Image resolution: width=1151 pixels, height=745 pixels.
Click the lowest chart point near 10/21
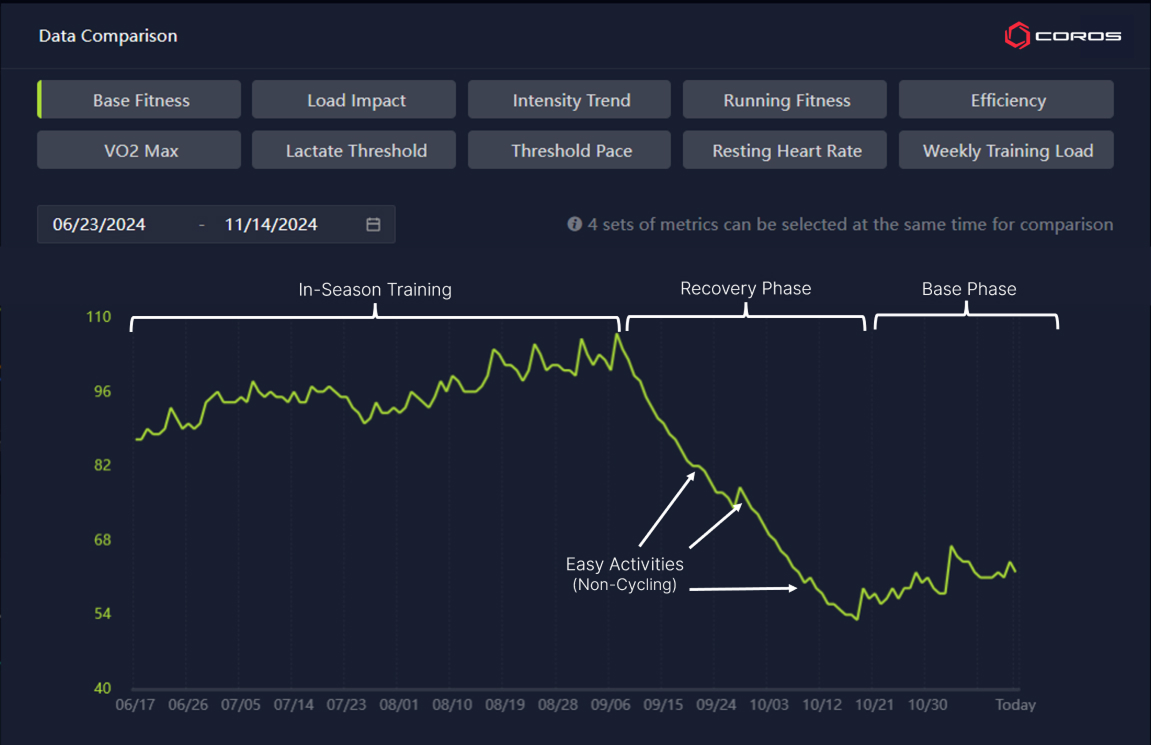click(x=857, y=619)
